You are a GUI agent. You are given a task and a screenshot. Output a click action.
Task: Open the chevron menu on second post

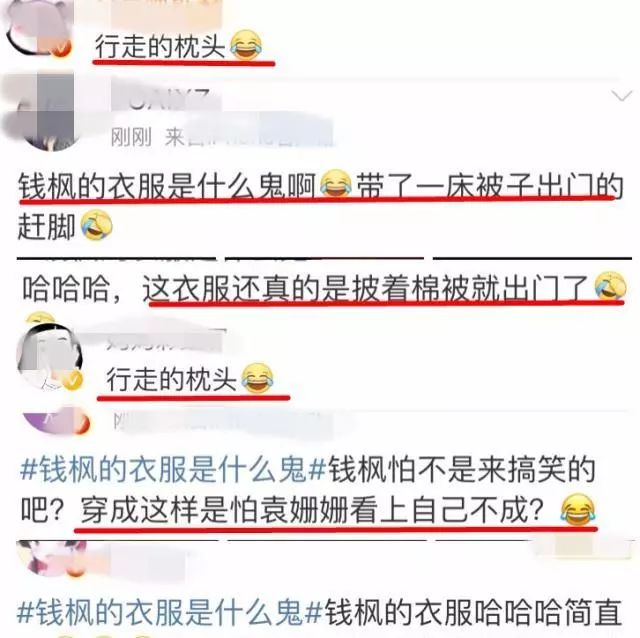click(x=621, y=96)
